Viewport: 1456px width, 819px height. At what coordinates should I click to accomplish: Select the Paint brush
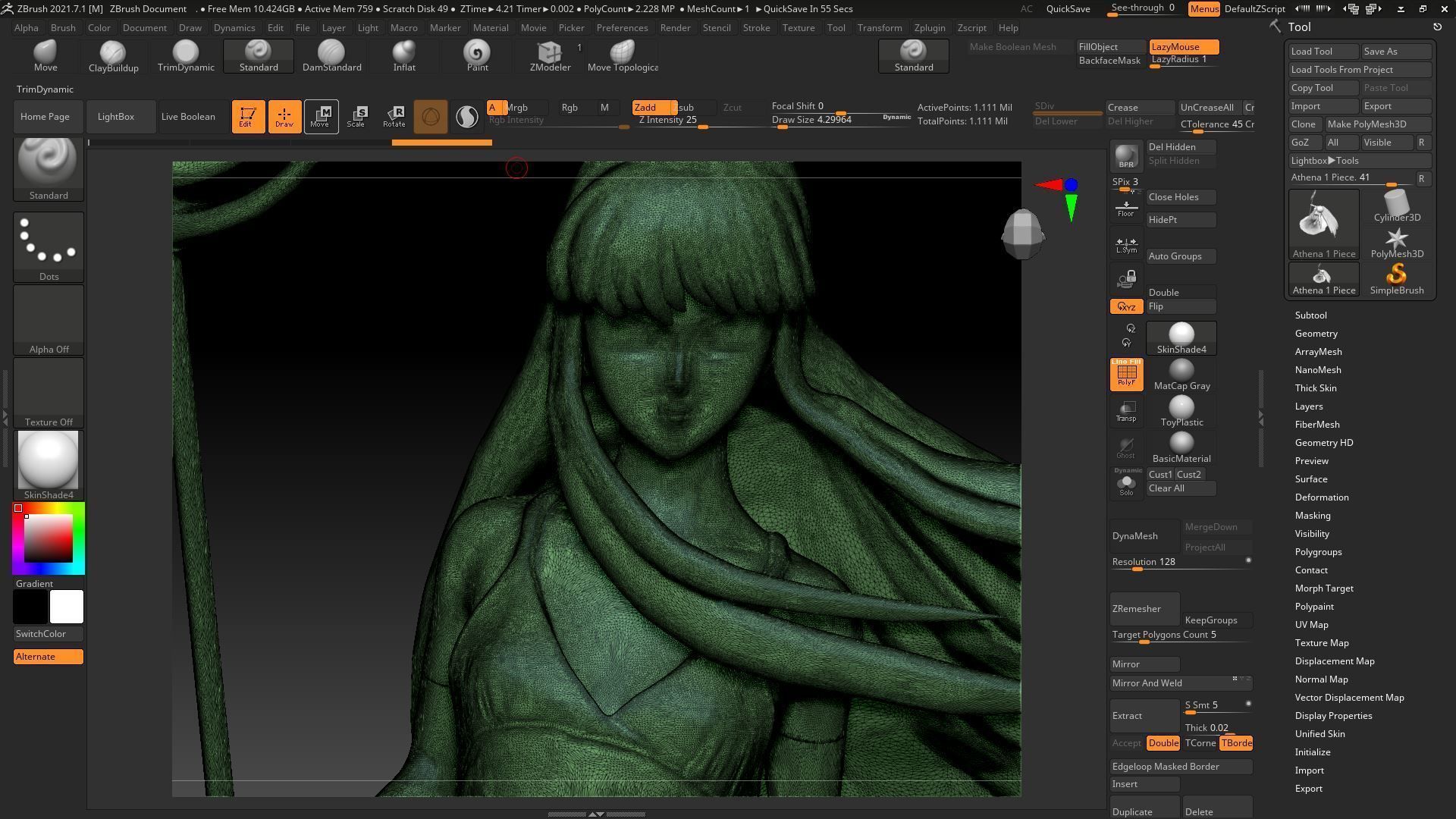click(x=477, y=55)
